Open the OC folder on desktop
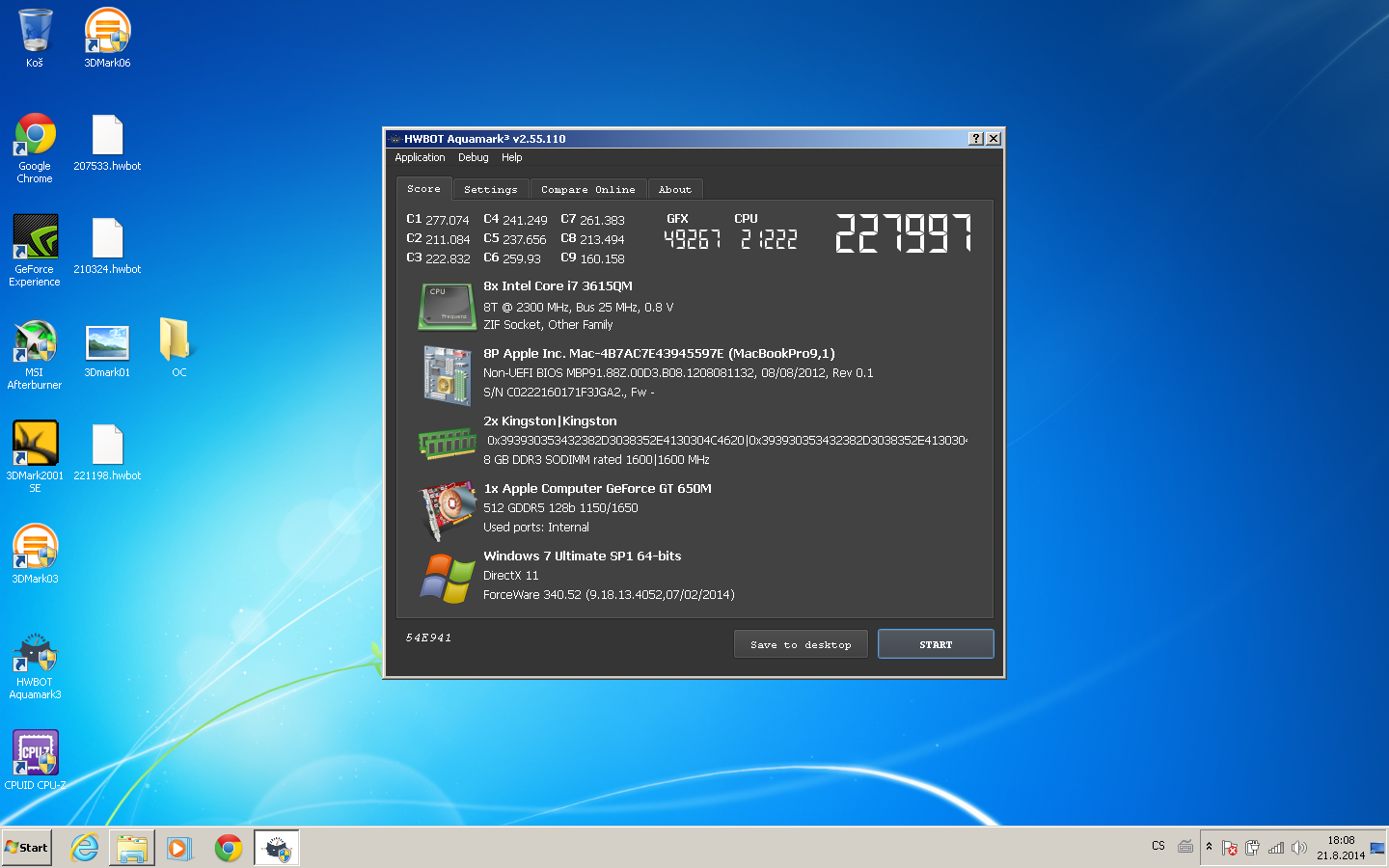 coord(178,347)
